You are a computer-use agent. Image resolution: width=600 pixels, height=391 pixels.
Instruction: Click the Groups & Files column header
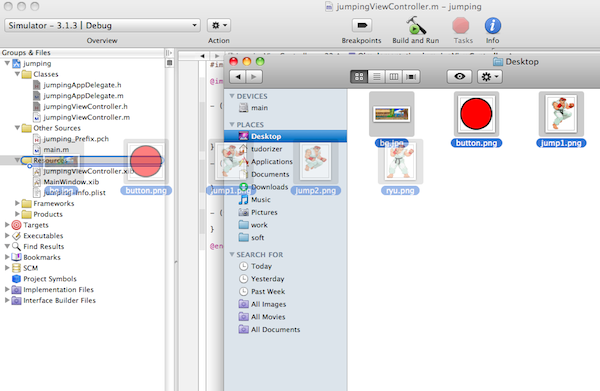click(x=82, y=52)
